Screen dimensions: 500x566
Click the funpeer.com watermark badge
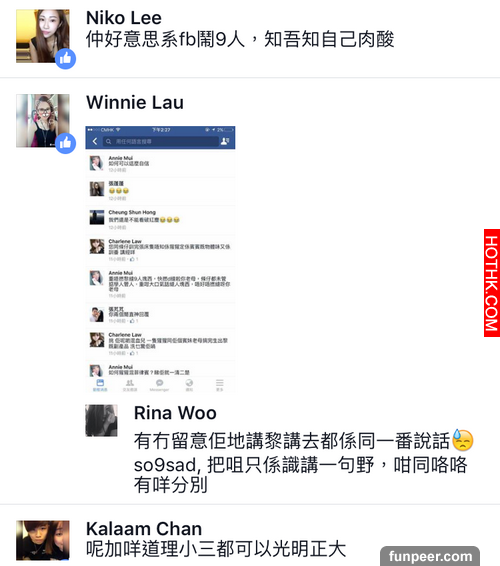tap(430, 556)
